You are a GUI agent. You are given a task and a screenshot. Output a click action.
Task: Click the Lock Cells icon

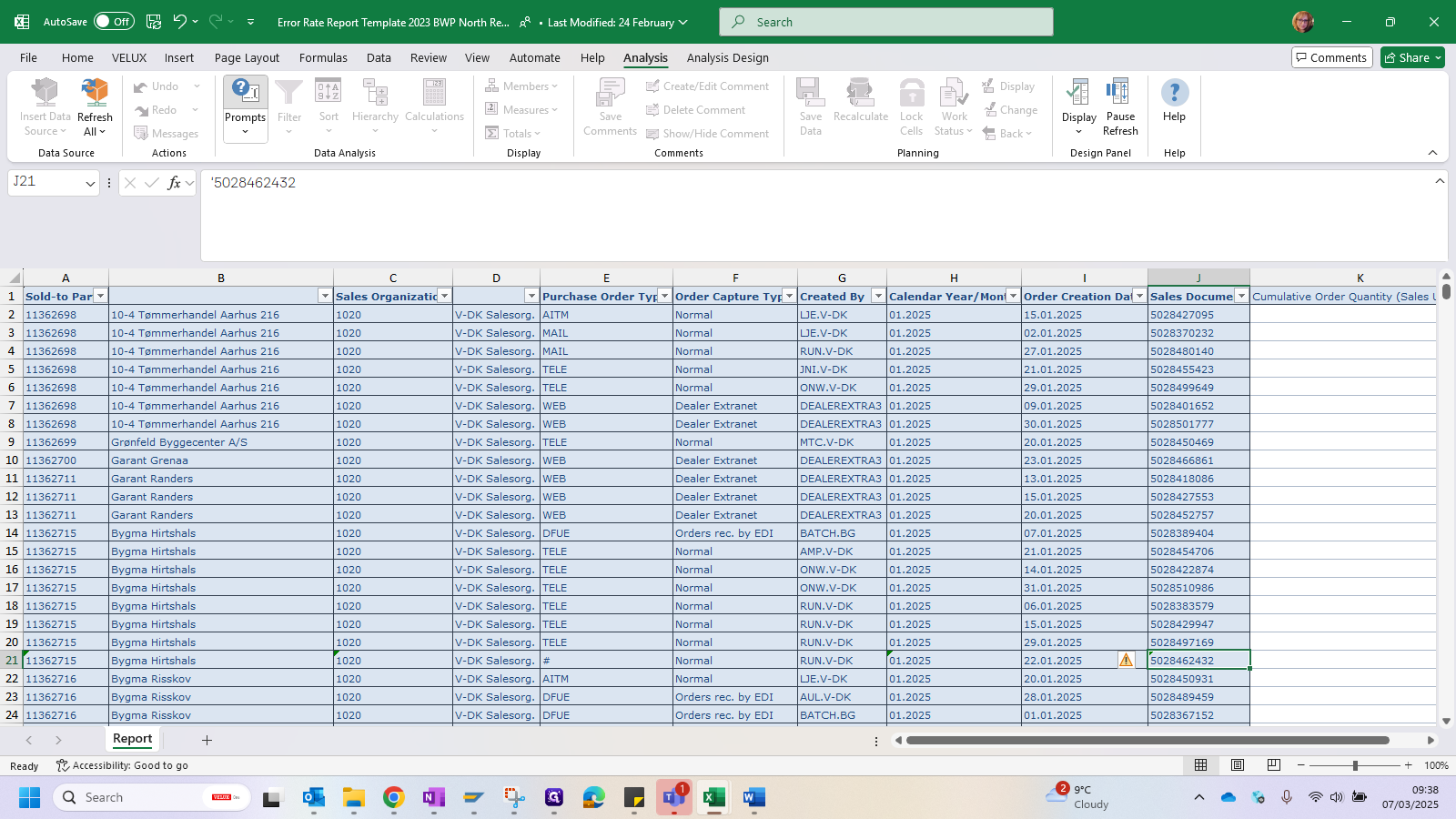click(911, 93)
